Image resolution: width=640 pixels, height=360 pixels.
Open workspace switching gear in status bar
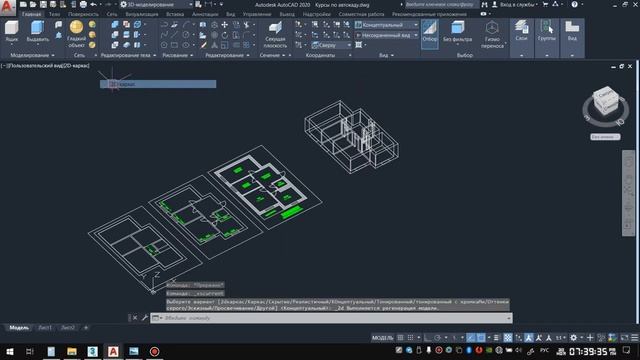573,338
